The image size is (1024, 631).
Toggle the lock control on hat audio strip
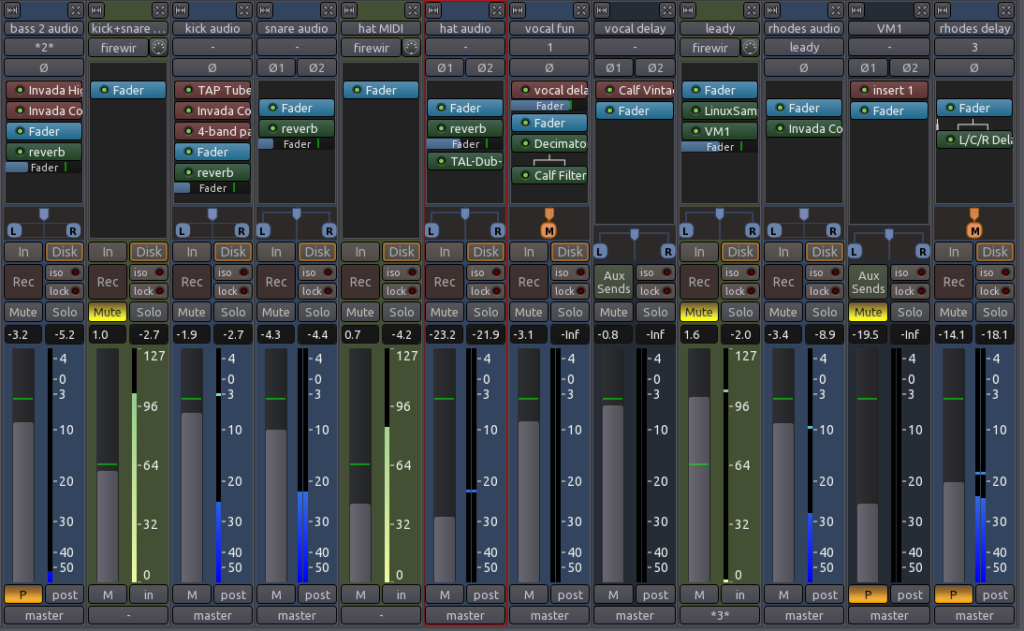pyautogui.click(x=486, y=291)
